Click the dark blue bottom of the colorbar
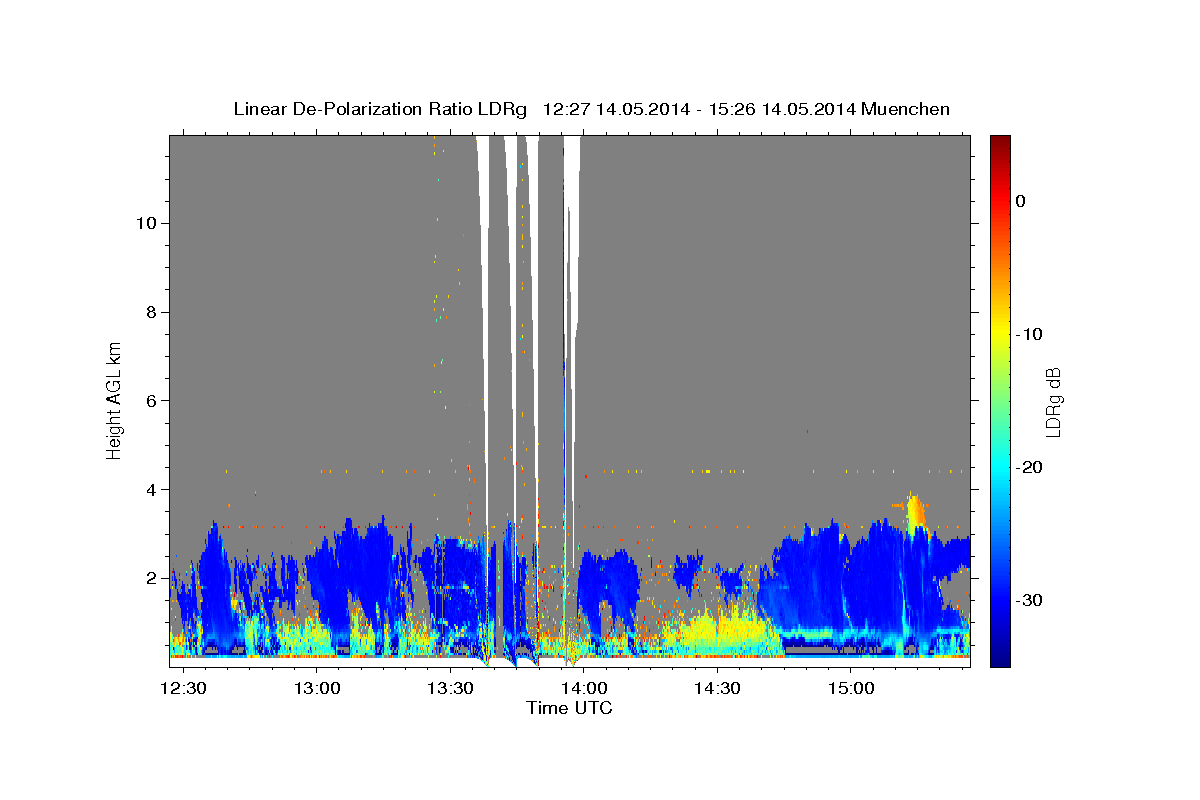 click(x=999, y=655)
